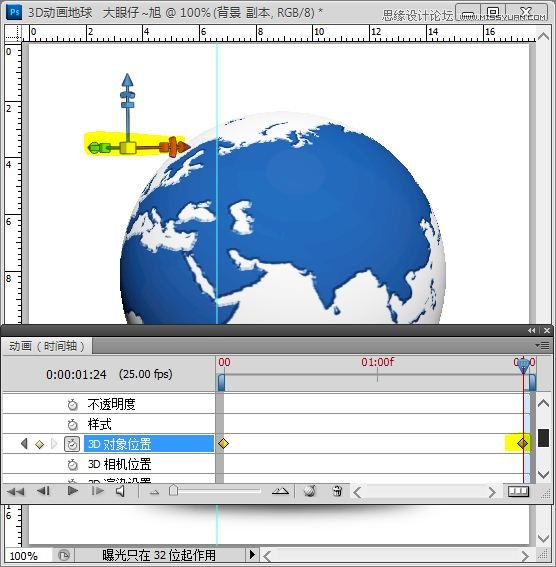Click the canvas vertical scrollbar up arrow

(543, 36)
